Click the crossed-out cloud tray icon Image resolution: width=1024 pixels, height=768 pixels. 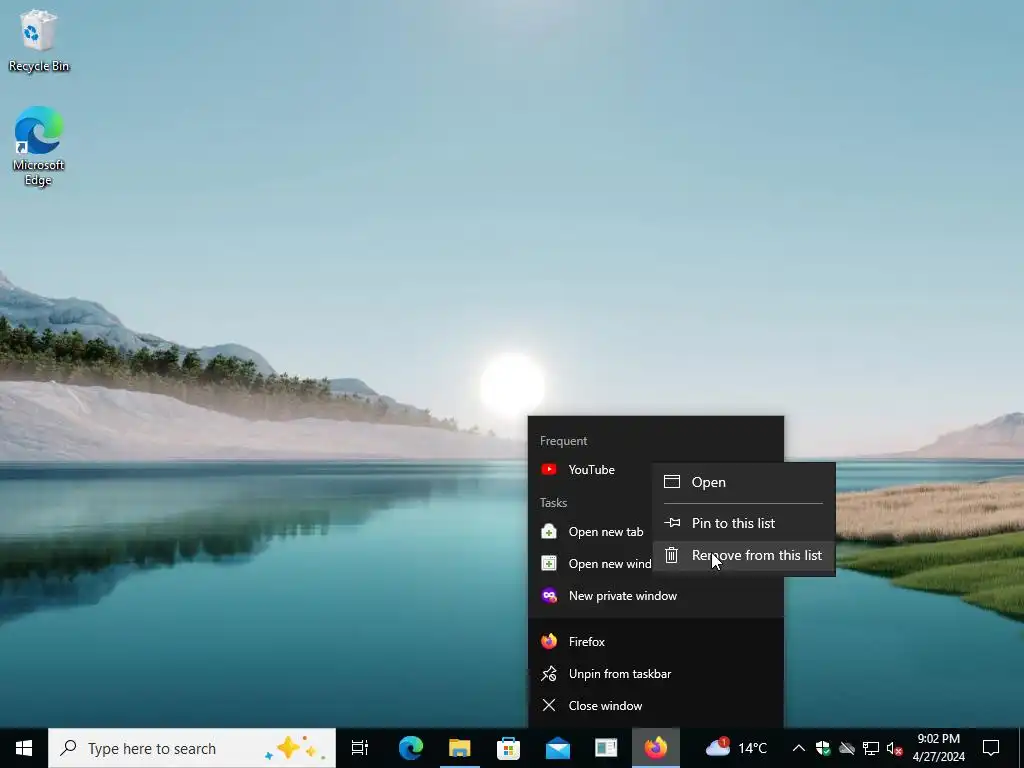[847, 748]
